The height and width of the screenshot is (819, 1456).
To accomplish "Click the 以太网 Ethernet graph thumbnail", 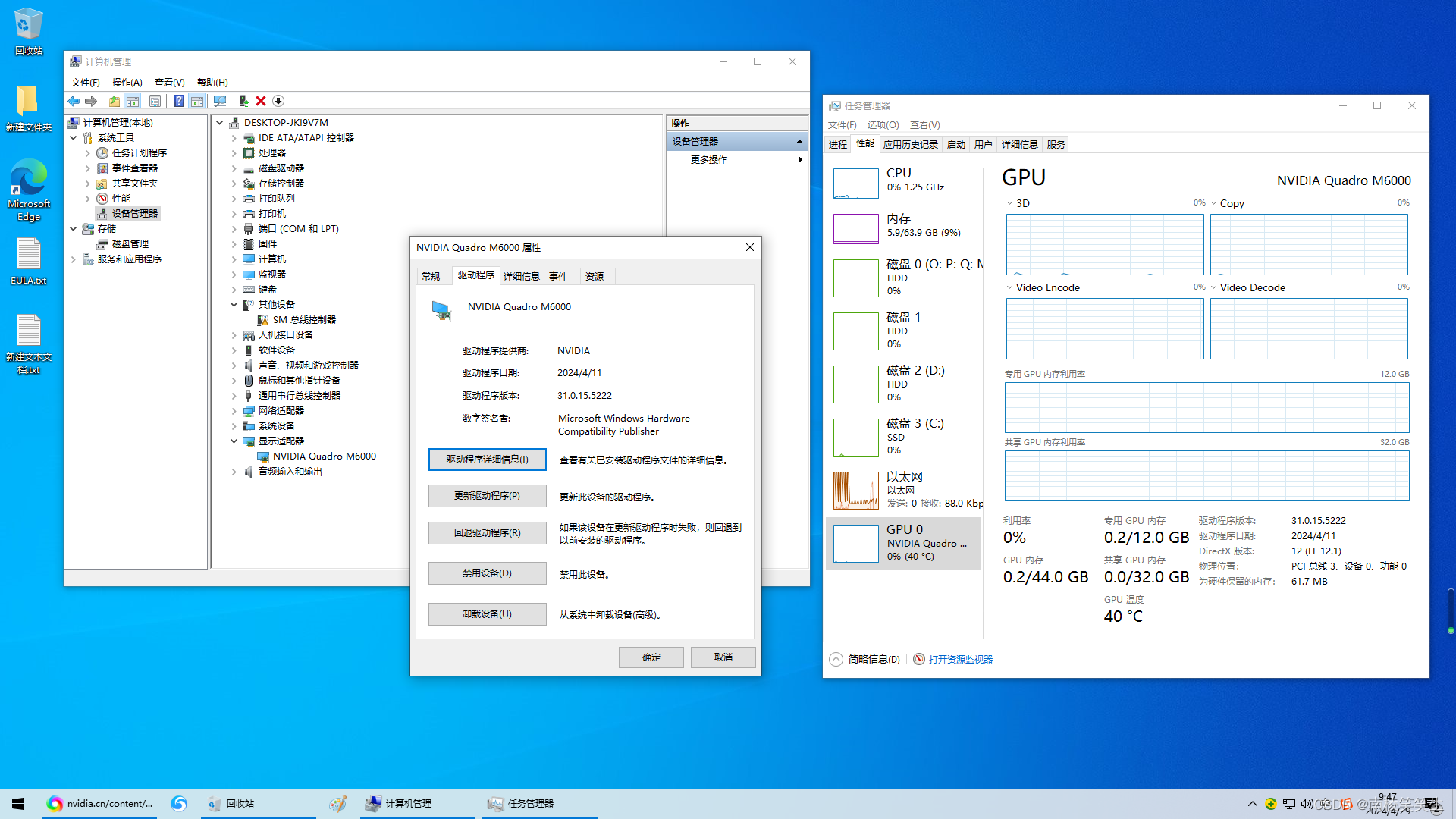I will point(855,490).
